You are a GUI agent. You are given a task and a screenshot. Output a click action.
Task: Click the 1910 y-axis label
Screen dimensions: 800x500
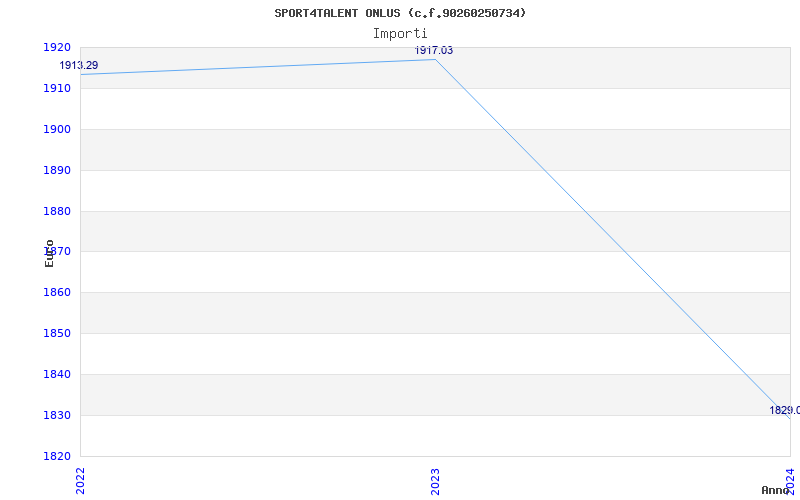(57, 88)
